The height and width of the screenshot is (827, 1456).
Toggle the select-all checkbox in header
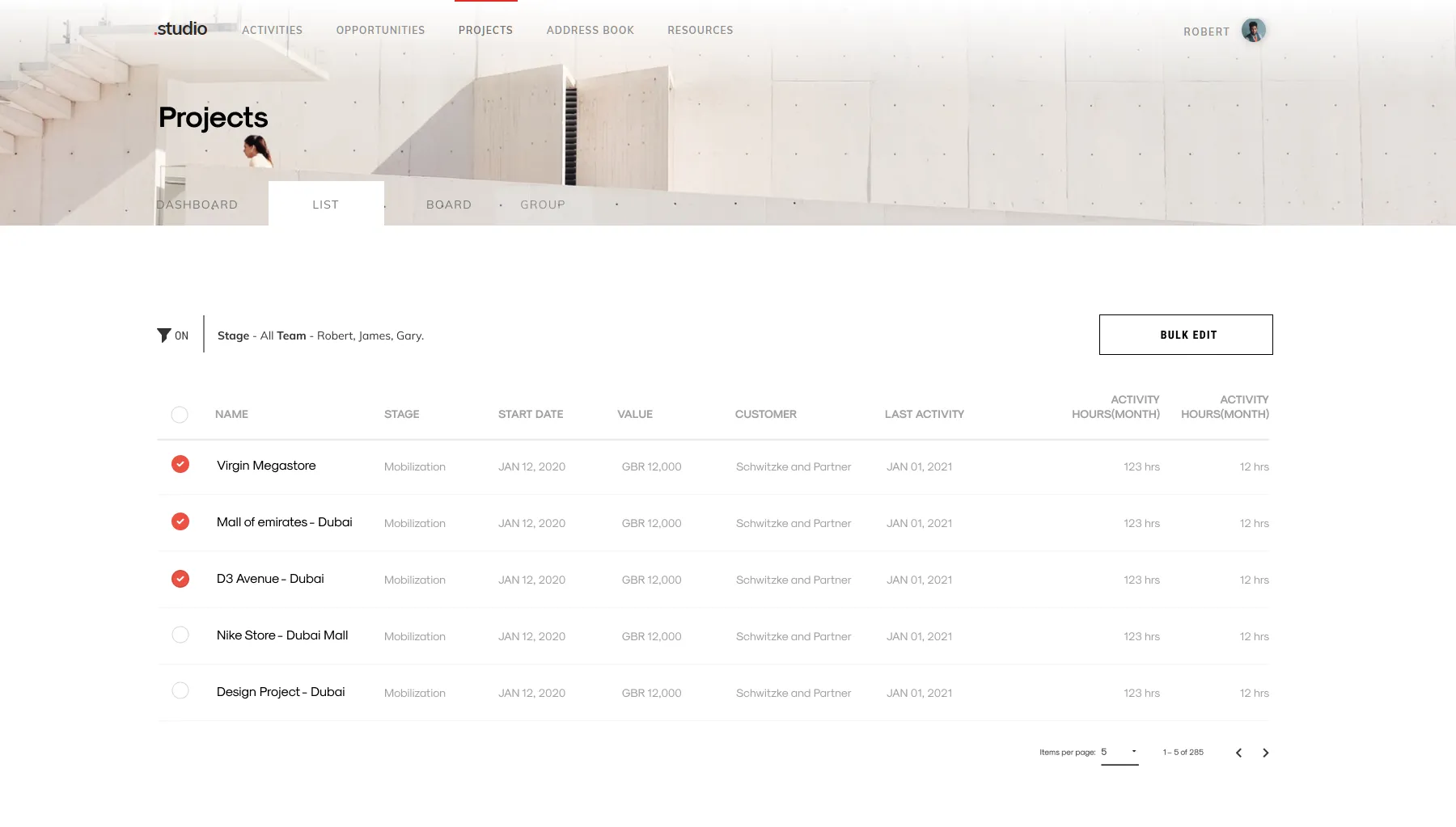pyautogui.click(x=180, y=414)
